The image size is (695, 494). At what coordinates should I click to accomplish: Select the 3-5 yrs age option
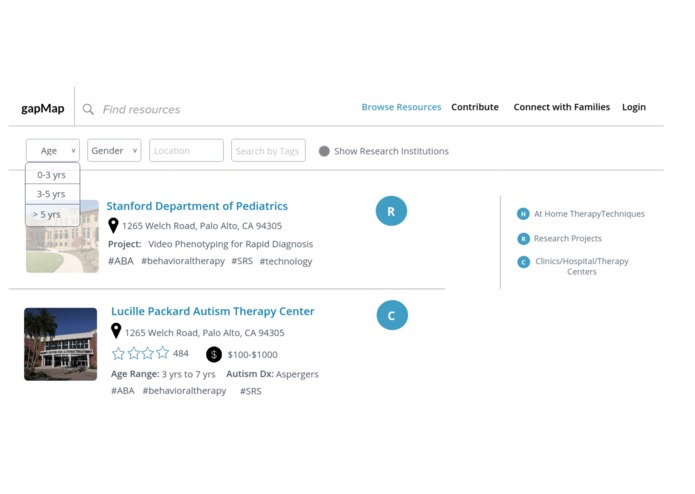coord(52,194)
